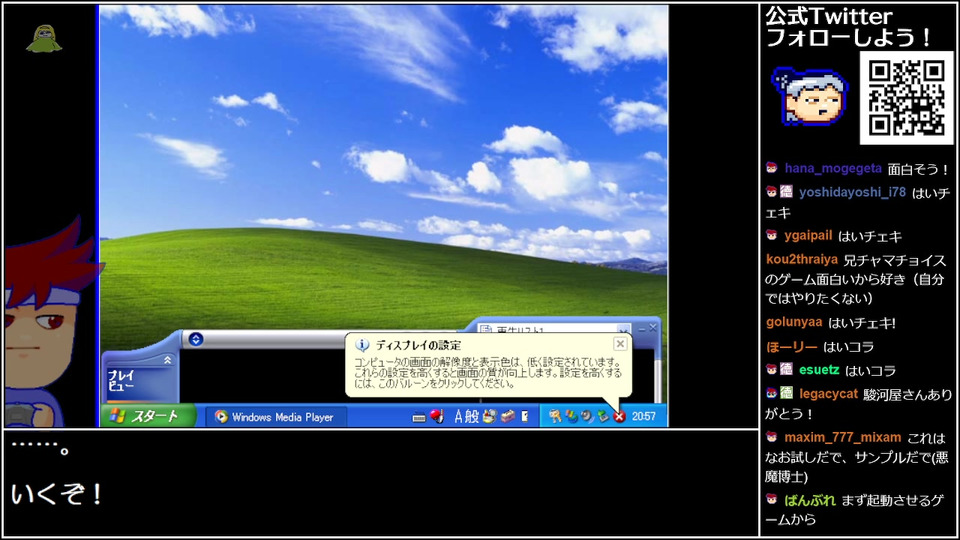
Task: Click the chat username esuetz
Action: click(819, 370)
